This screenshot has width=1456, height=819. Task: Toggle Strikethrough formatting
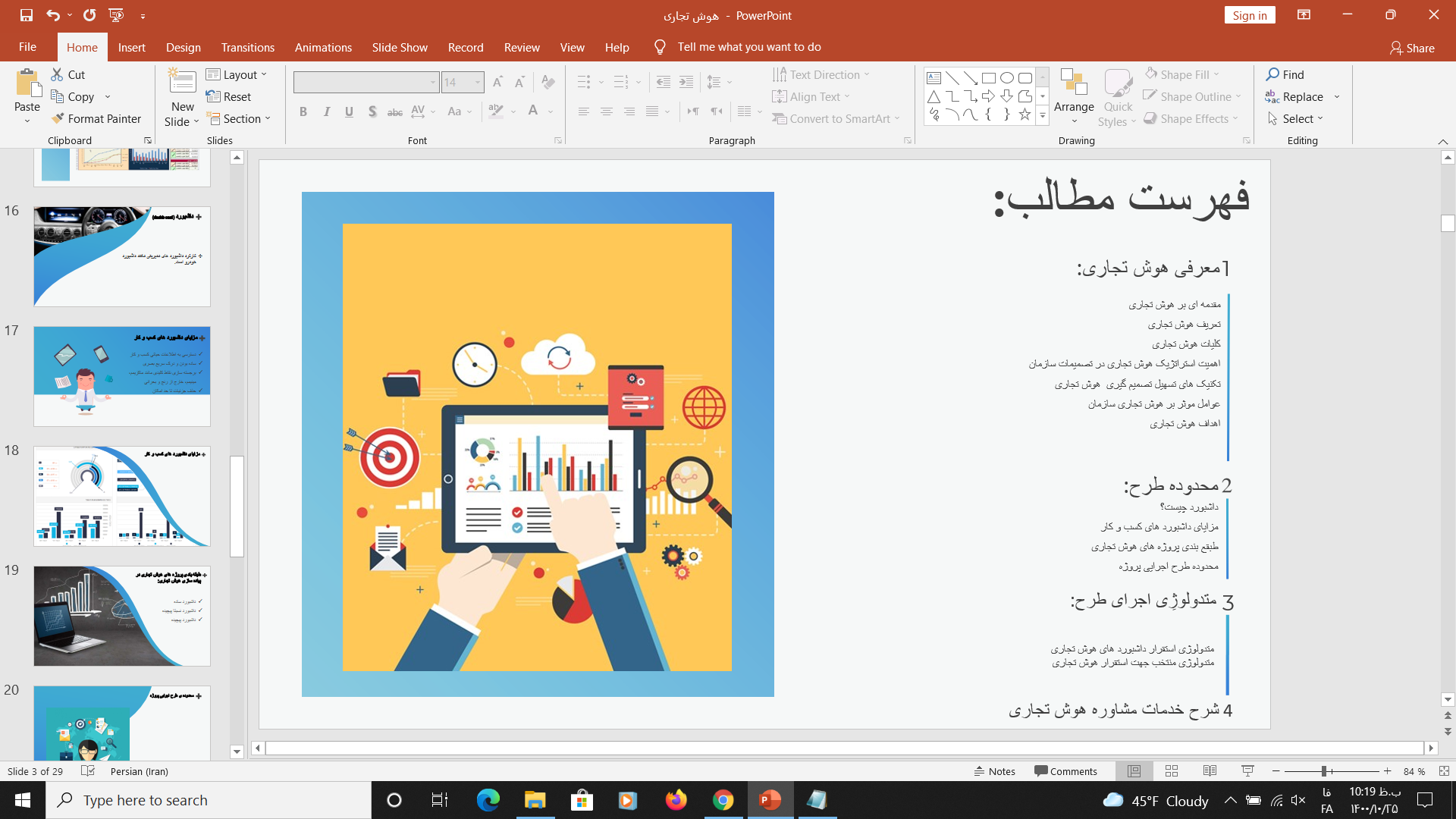[x=395, y=111]
